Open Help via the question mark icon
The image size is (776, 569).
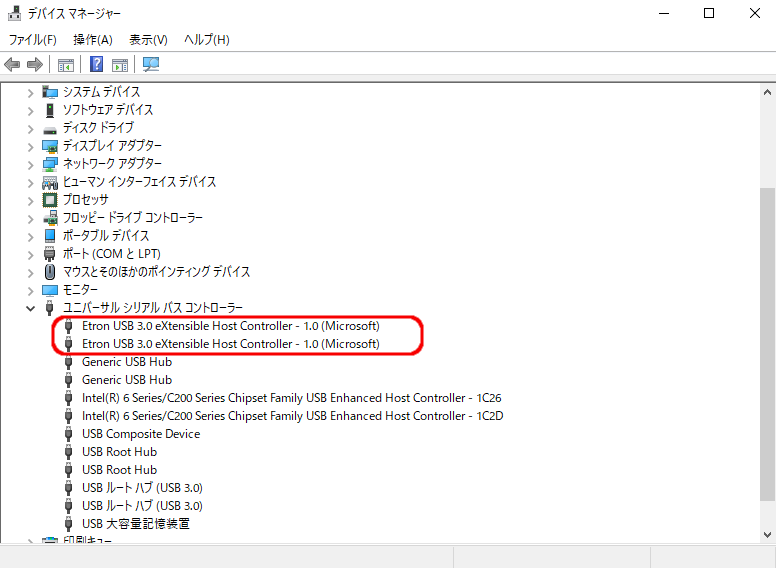pos(97,64)
